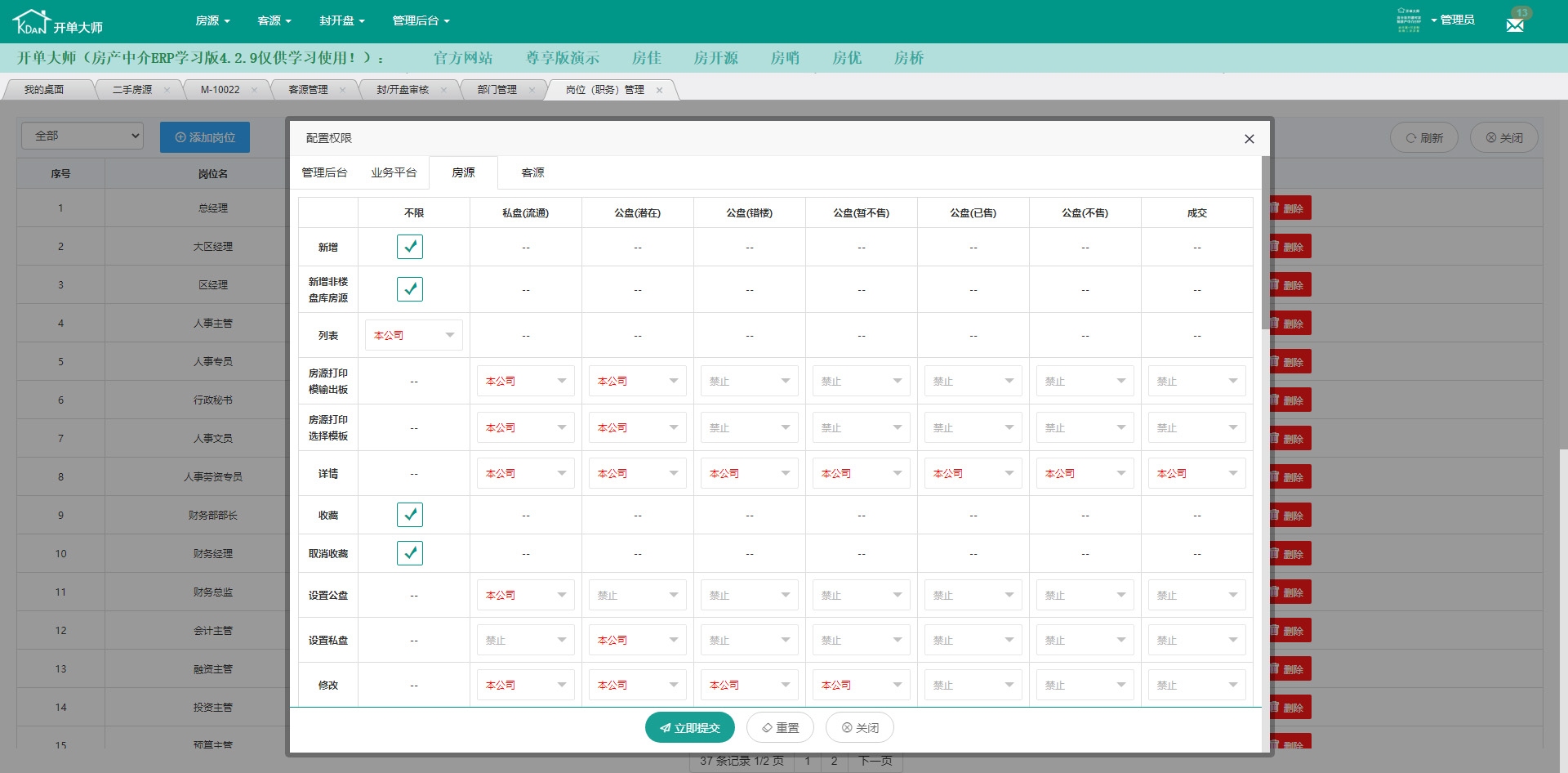Open the 尊享版演示 link
Image resolution: width=1568 pixels, height=773 pixels.
pos(563,58)
